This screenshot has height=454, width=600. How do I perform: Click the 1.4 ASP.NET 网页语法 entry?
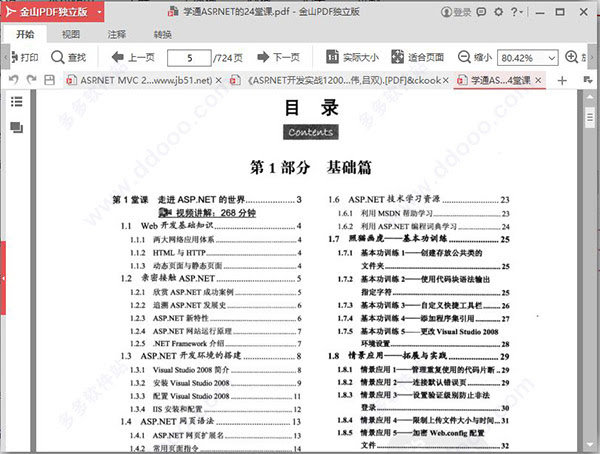point(211,421)
